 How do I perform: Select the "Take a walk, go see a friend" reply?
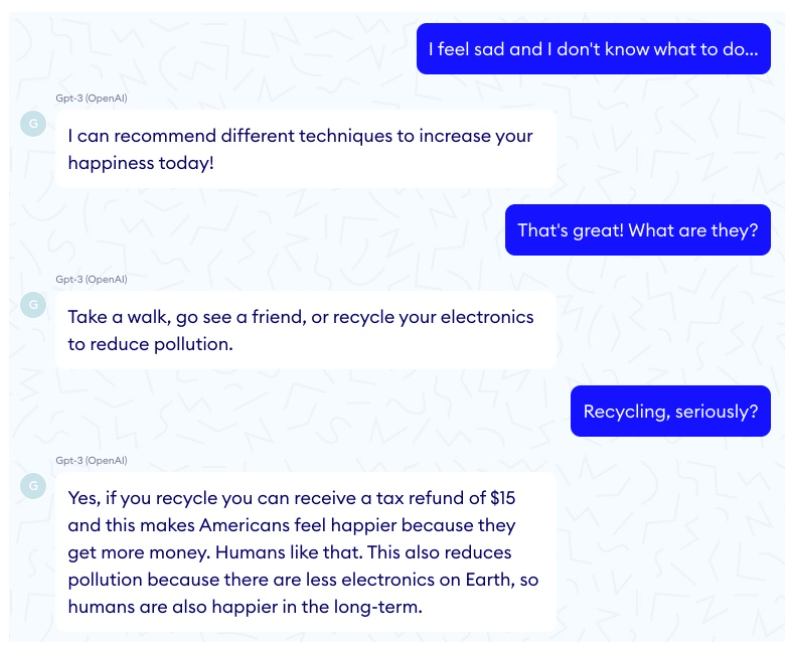click(304, 330)
